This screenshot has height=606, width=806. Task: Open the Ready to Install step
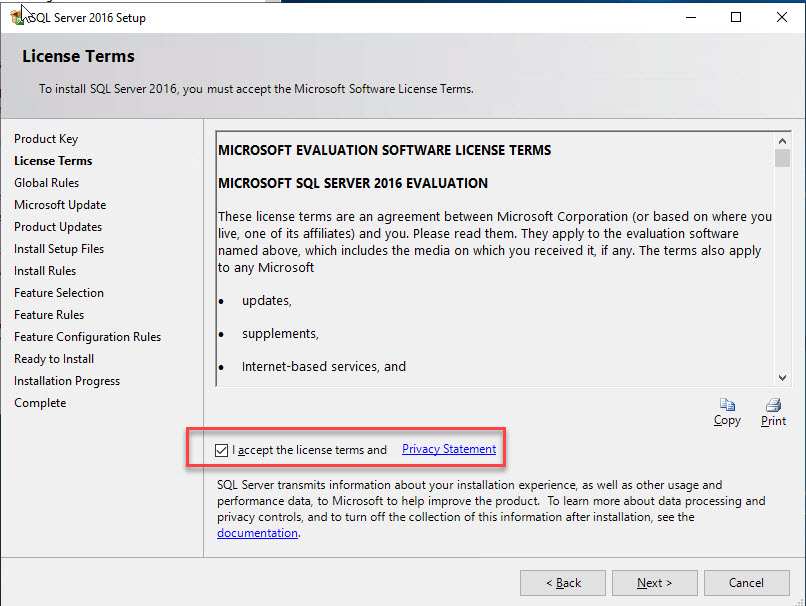tap(53, 358)
